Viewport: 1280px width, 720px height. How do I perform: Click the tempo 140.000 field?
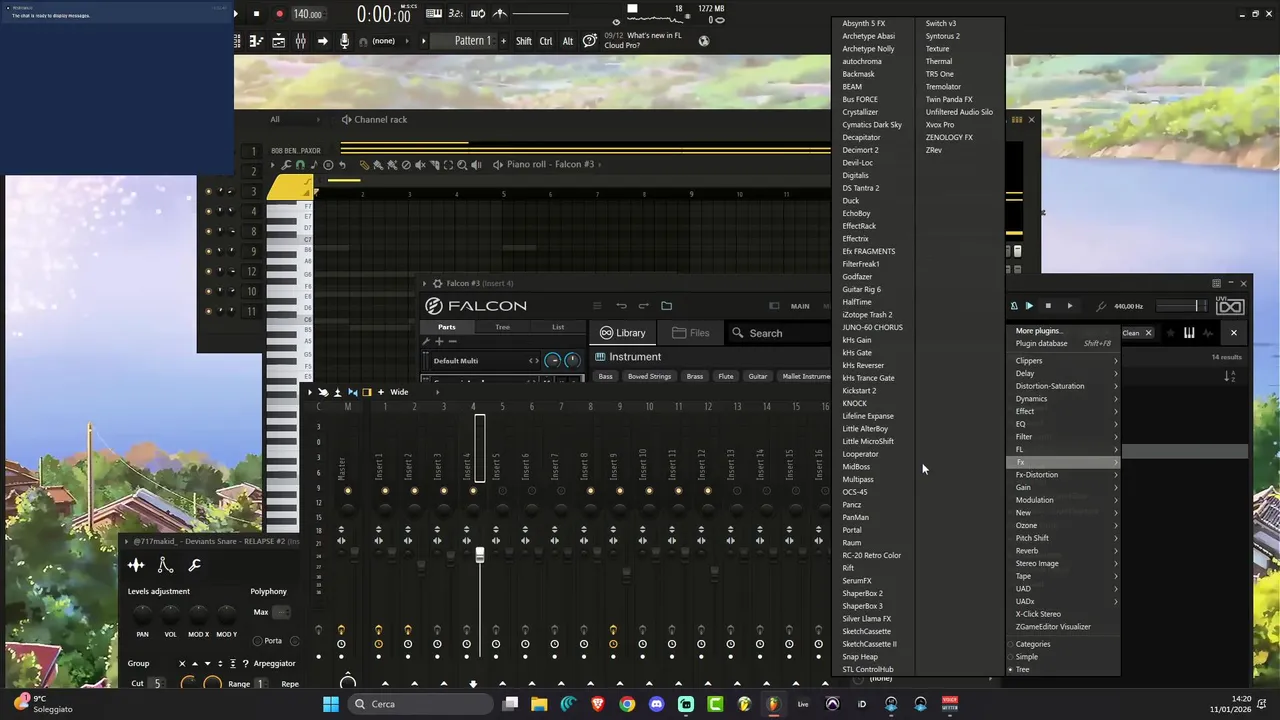[308, 14]
